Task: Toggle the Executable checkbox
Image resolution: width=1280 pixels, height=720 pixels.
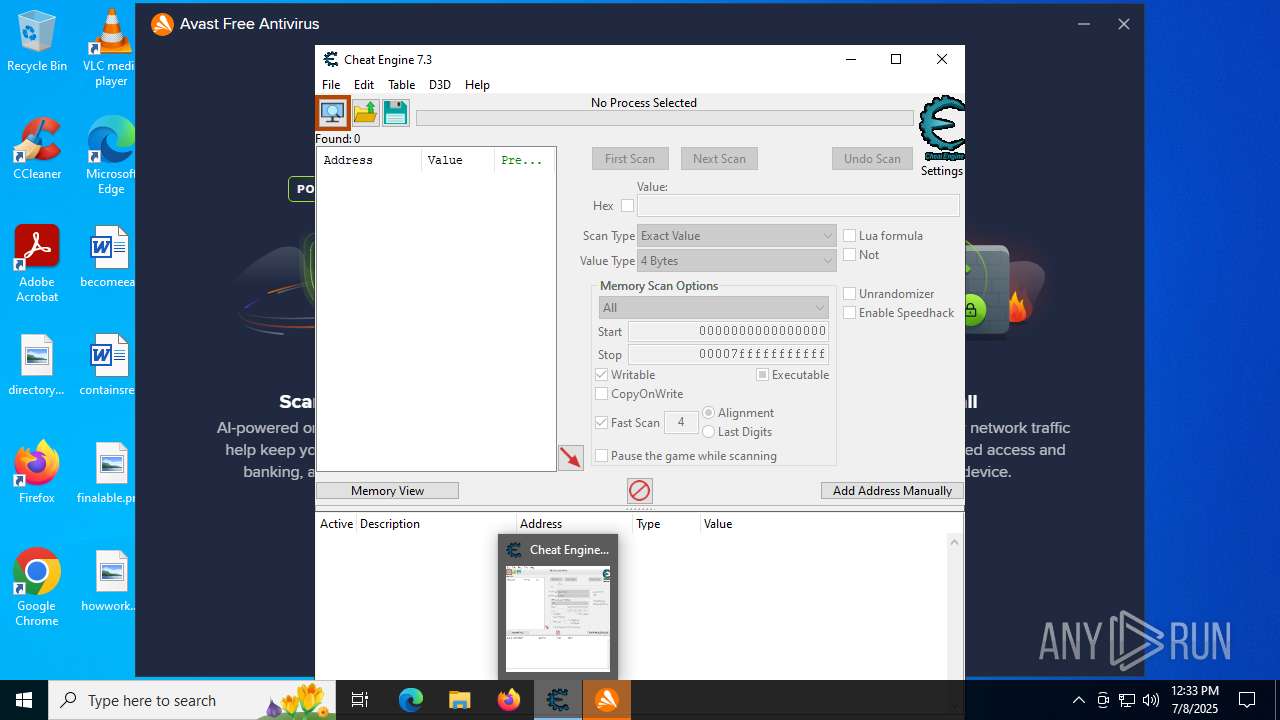Action: [762, 375]
